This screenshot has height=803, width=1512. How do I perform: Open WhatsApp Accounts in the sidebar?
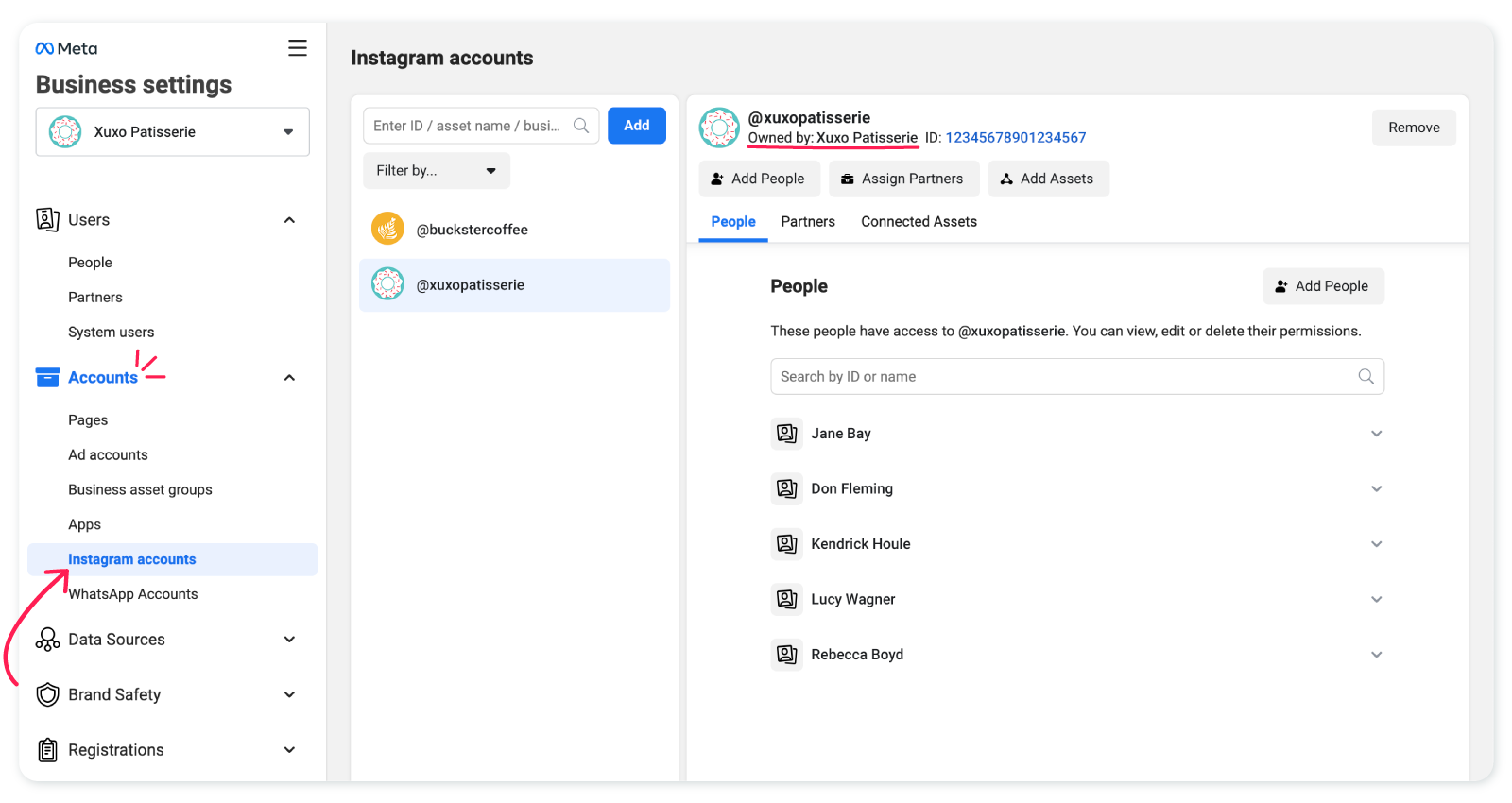pyautogui.click(x=133, y=594)
